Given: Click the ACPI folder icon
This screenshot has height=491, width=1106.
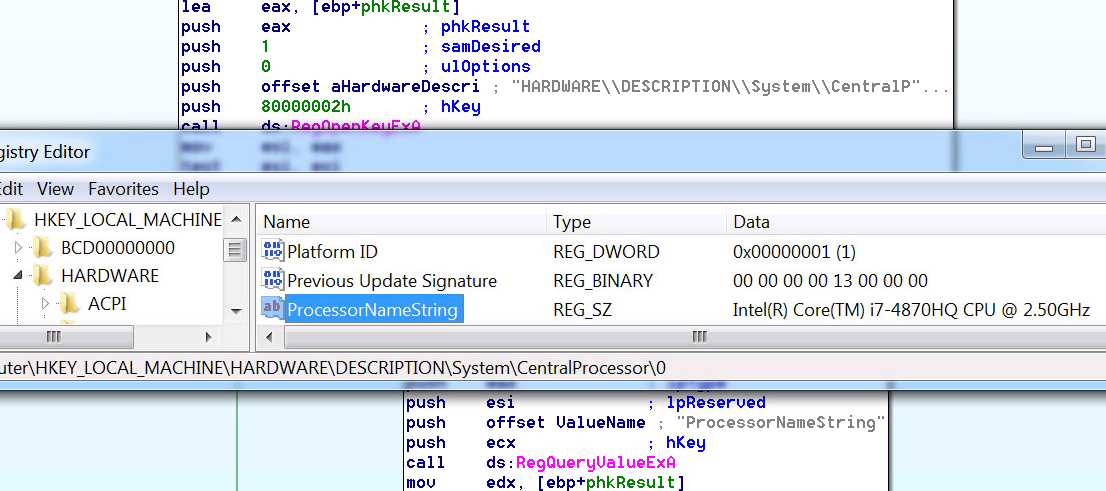Looking at the screenshot, I should [70, 303].
